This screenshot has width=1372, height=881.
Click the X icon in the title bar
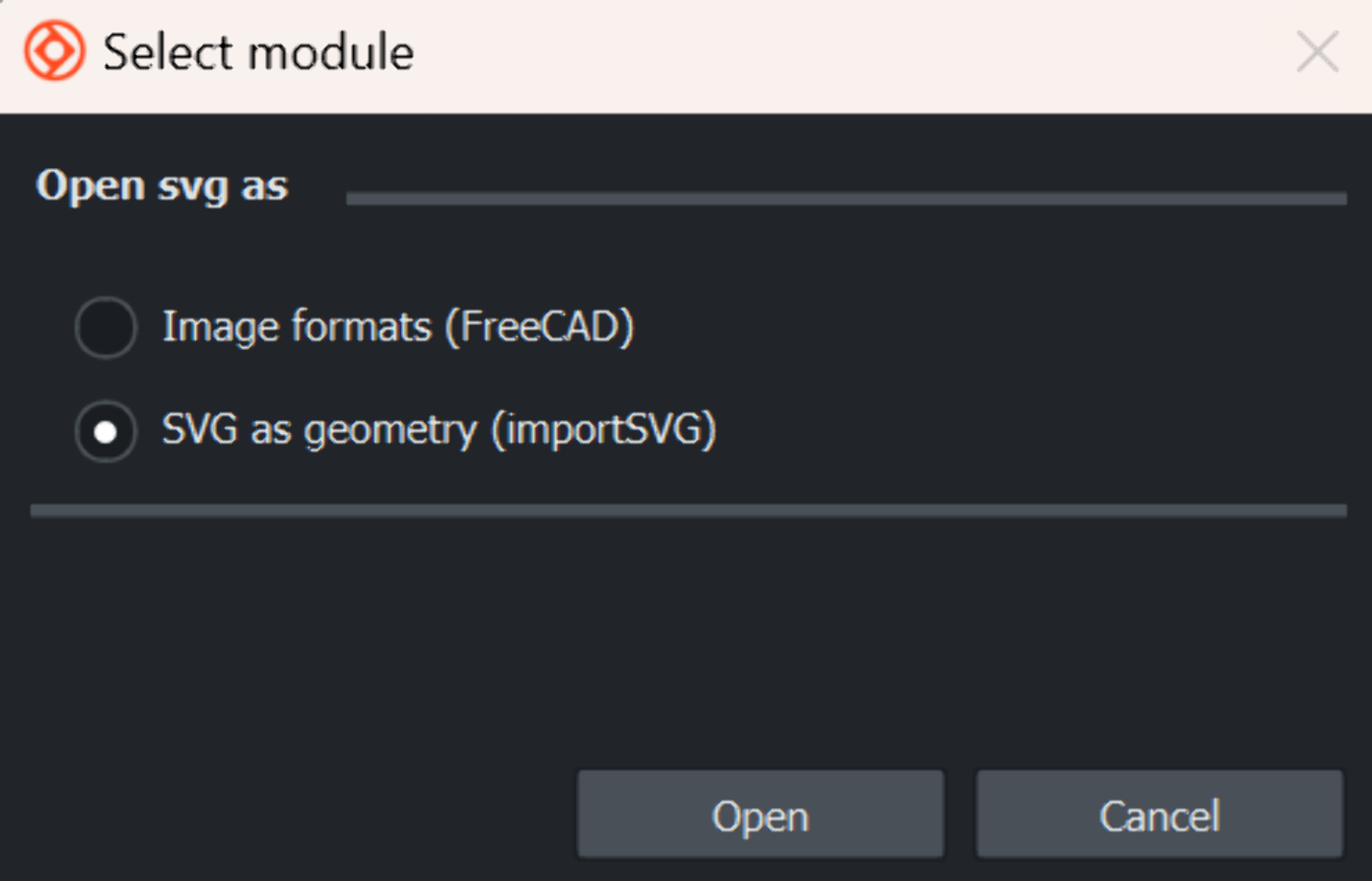click(1317, 51)
